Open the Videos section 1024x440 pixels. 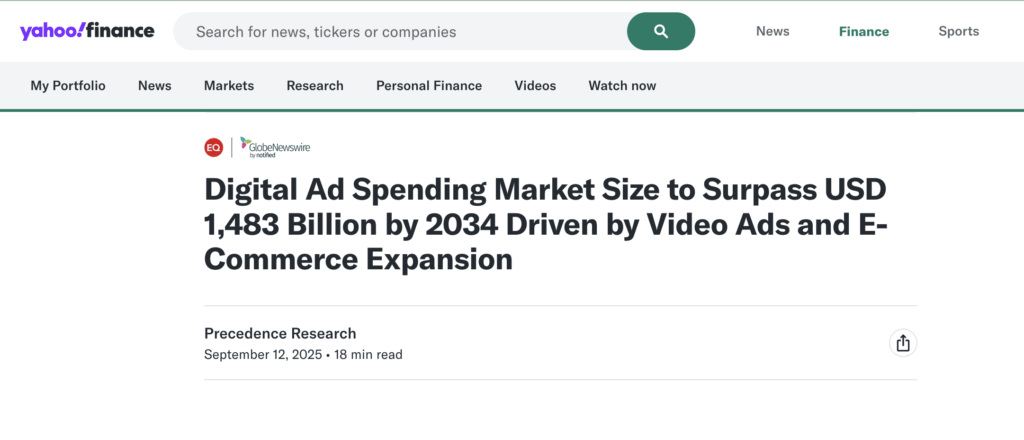coord(535,86)
